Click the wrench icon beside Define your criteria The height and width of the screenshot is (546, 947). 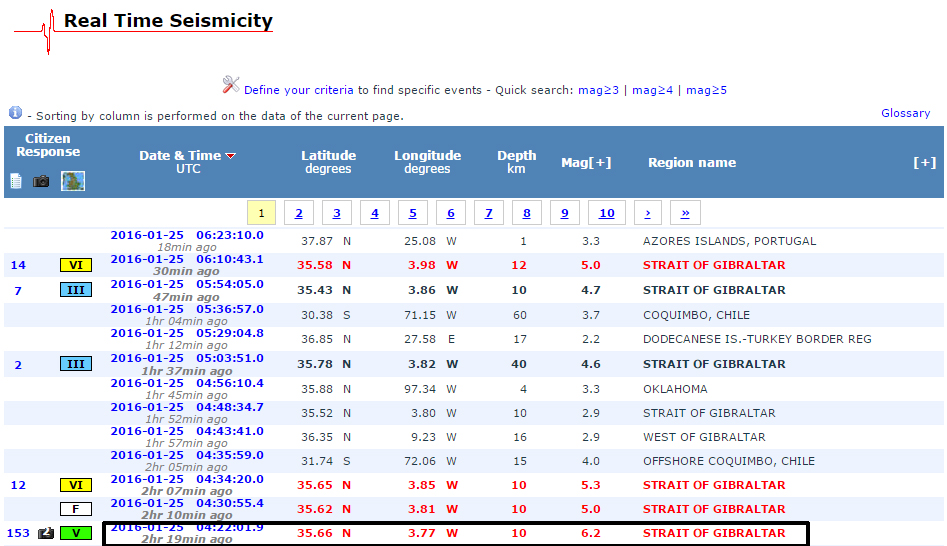click(231, 86)
